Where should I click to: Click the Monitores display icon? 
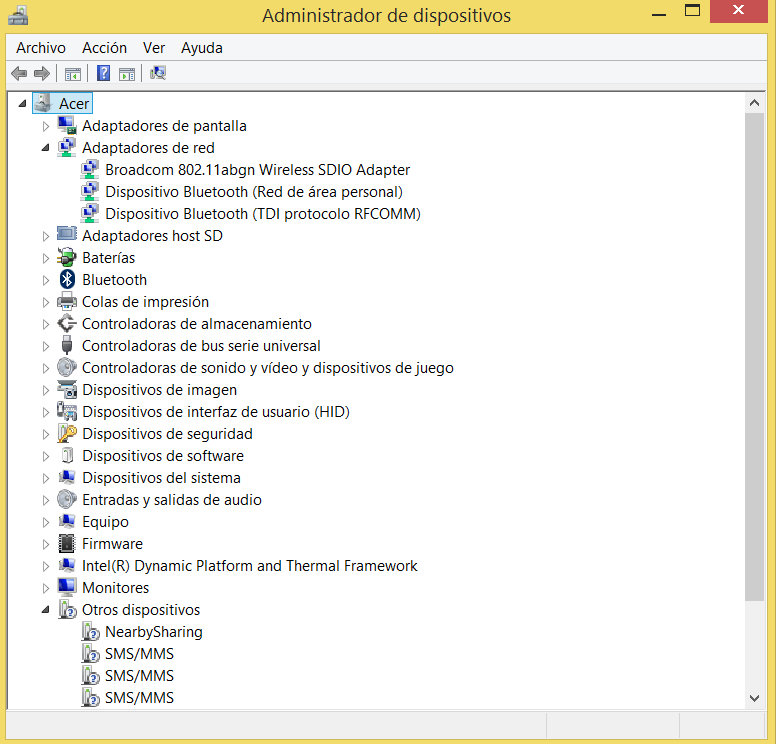(67, 587)
